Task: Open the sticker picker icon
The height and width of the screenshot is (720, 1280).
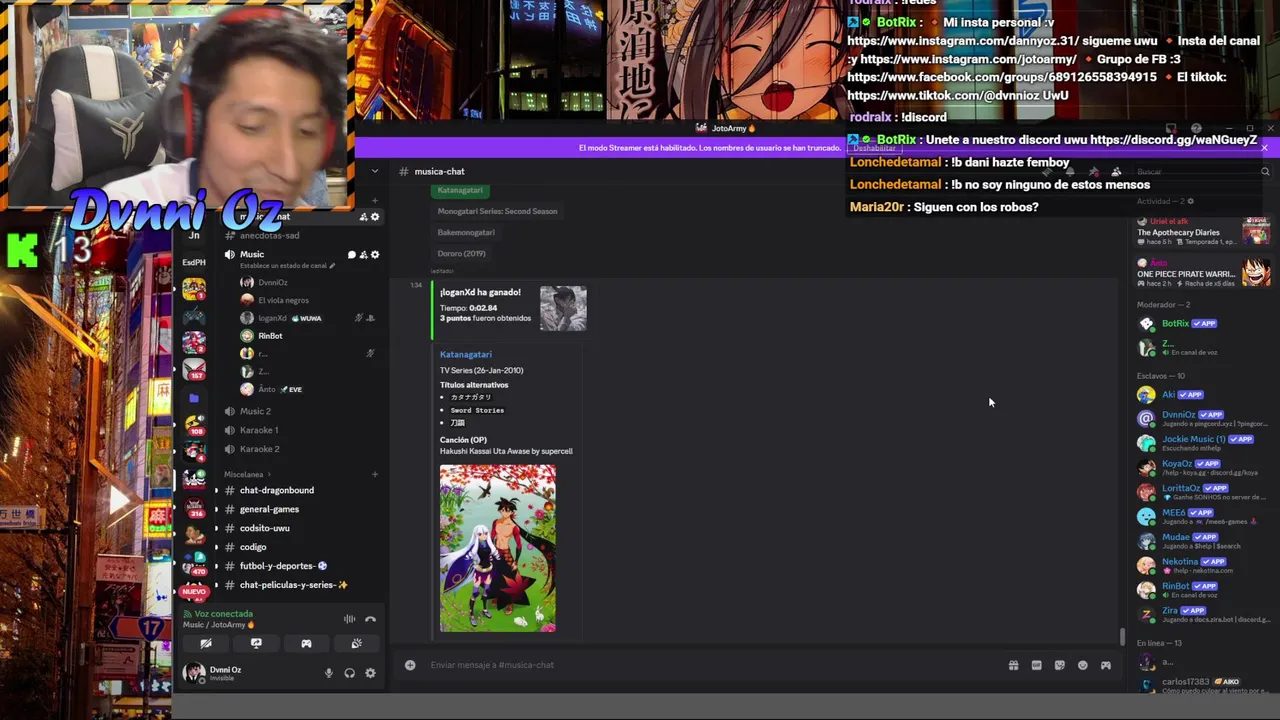Action: coord(1059,665)
